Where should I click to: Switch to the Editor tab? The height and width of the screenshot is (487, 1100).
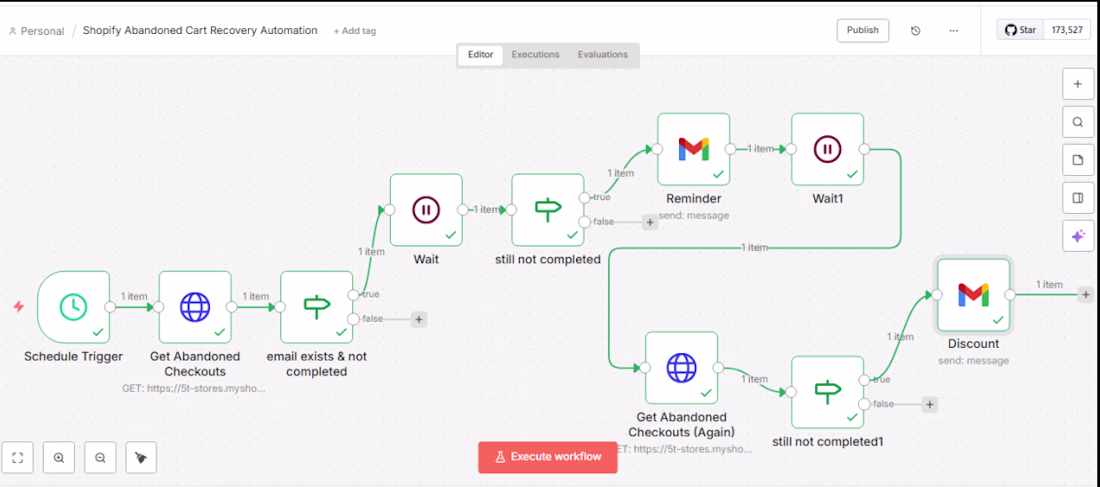(481, 55)
